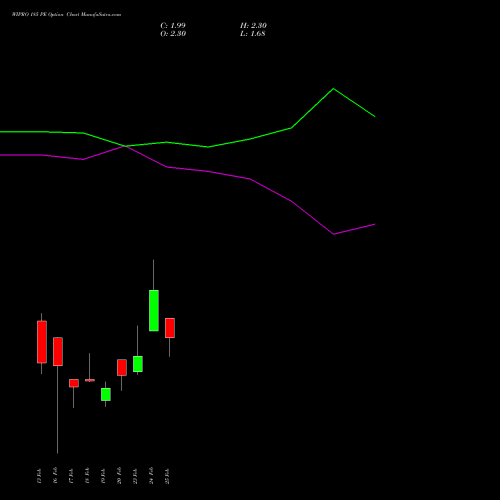Click the lowest point of the purple indicator line
The height and width of the screenshot is (500, 500).
coord(334,234)
